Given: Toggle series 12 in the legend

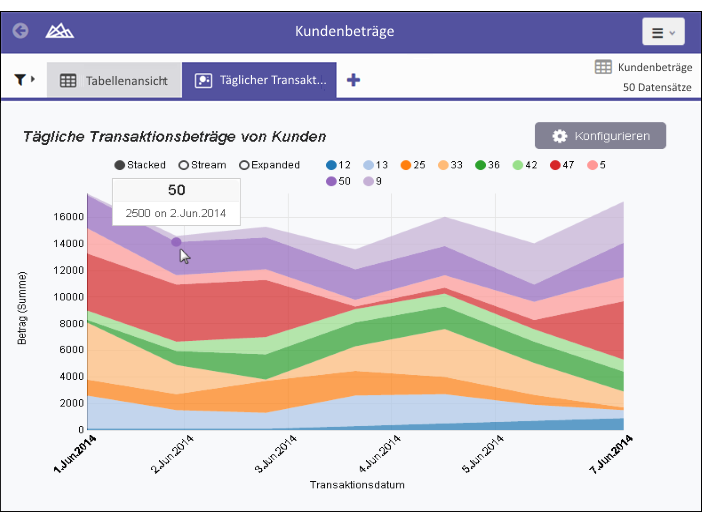Looking at the screenshot, I should click(x=332, y=165).
